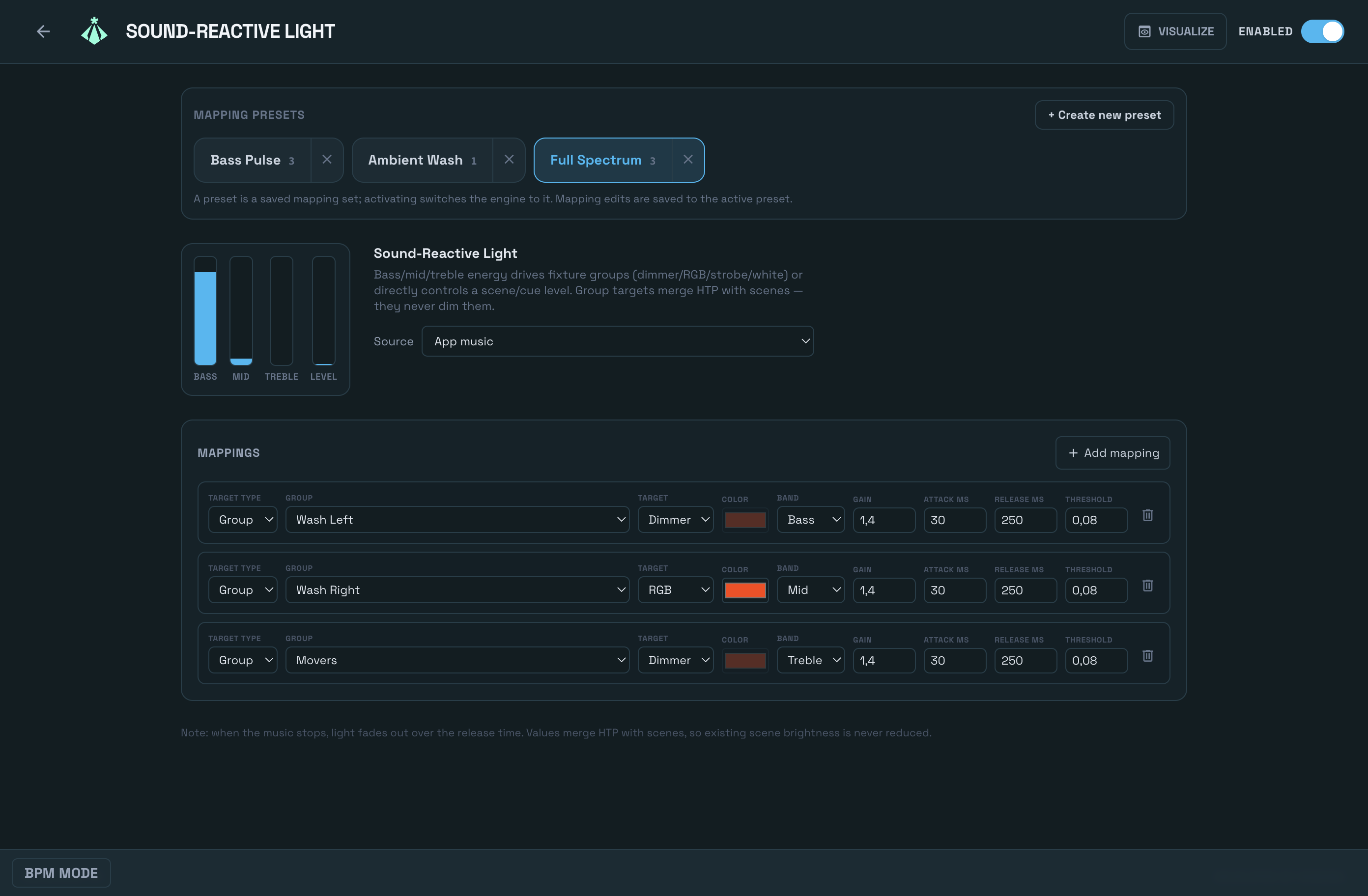Click the Bass level meter
This screenshot has height=896, width=1368.
tap(205, 310)
